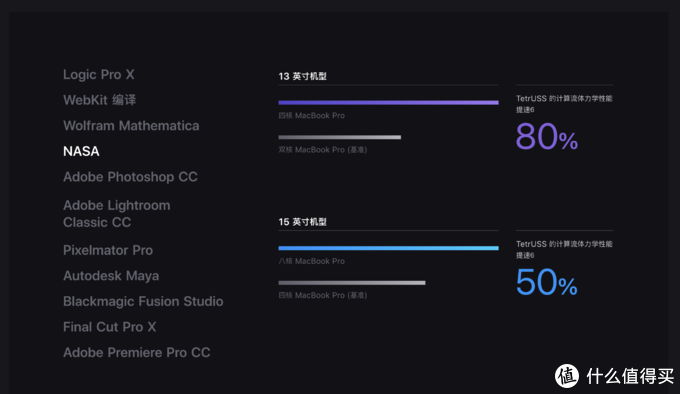680x394 pixels.
Task: Click the 50% blue figure
Action: (546, 282)
